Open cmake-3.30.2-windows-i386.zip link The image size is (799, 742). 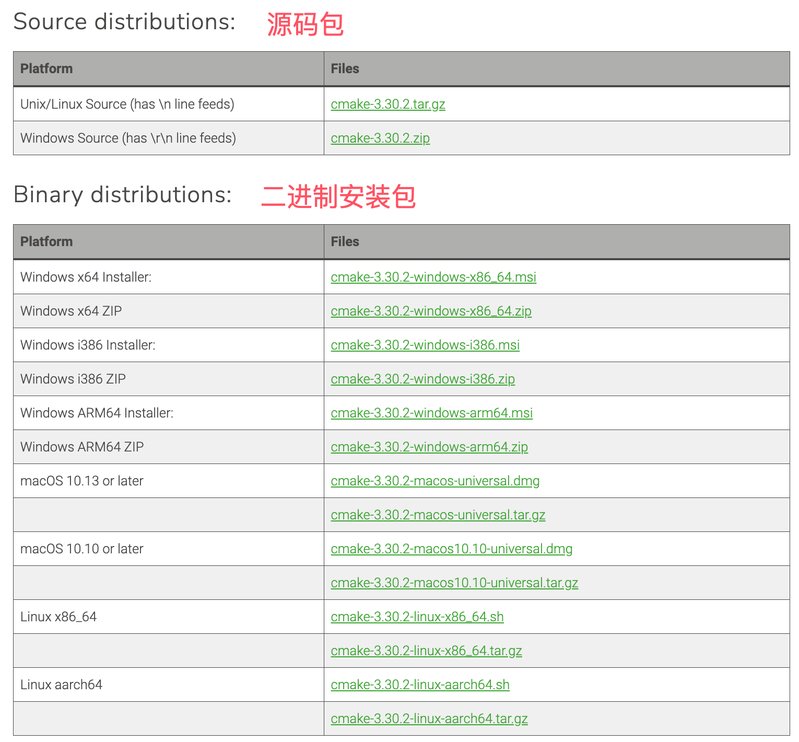coord(422,379)
